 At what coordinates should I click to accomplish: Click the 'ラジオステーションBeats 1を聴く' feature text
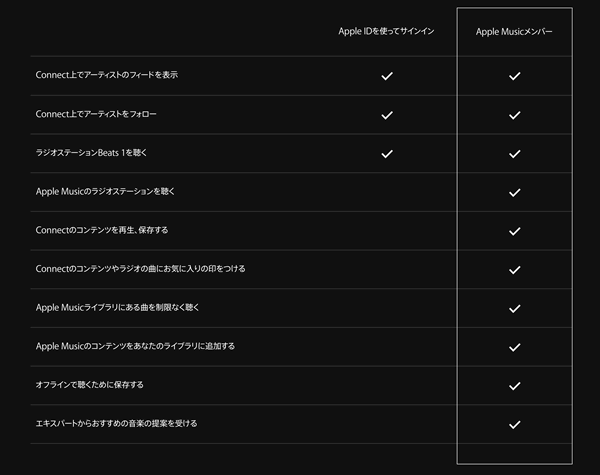point(91,153)
